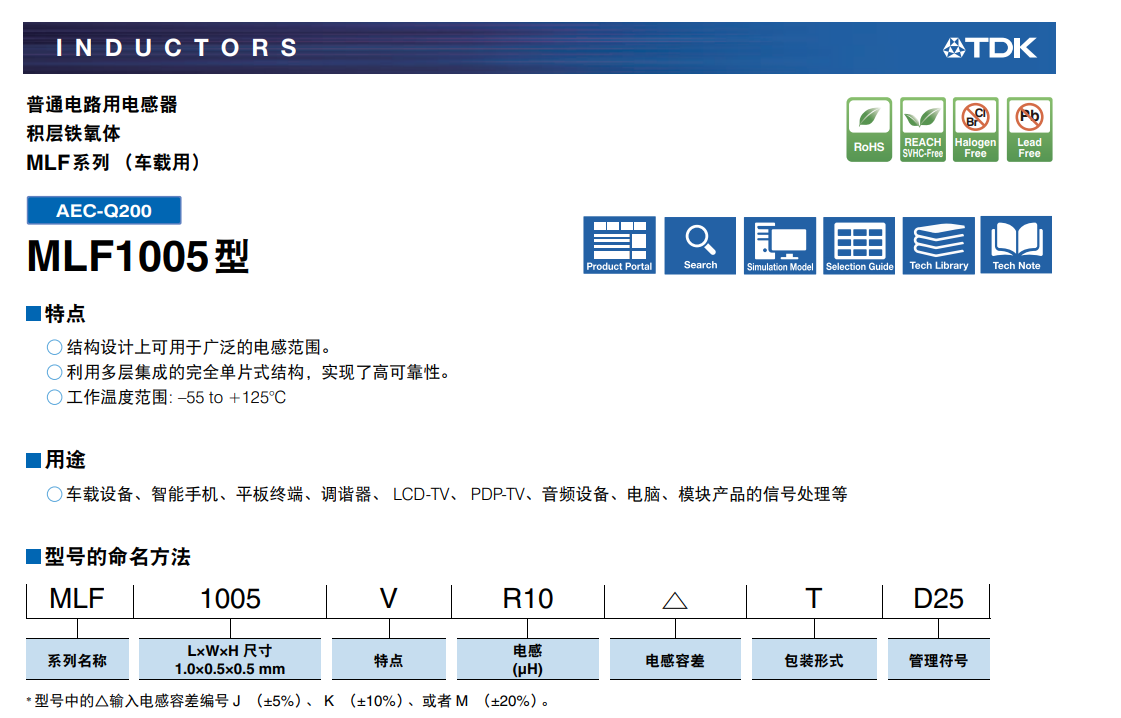This screenshot has width=1121, height=718.
Task: Click the Lead Free badge
Action: (1029, 129)
